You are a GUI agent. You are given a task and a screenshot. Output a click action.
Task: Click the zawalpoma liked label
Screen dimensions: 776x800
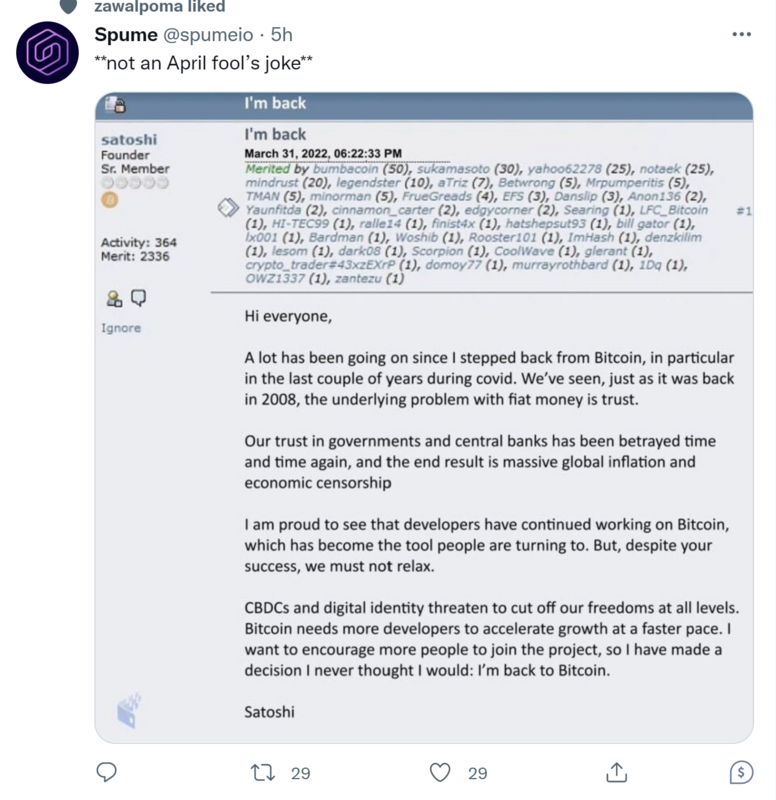click(160, 7)
